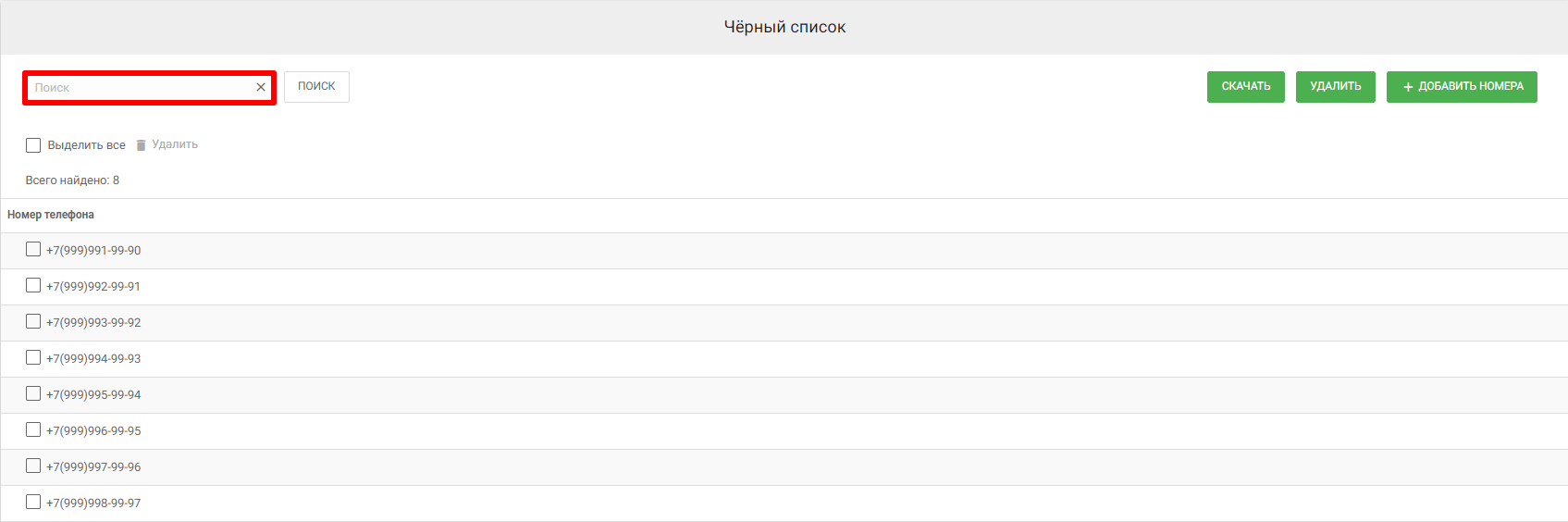Click the green СКАЧАТЬ button

1245,86
